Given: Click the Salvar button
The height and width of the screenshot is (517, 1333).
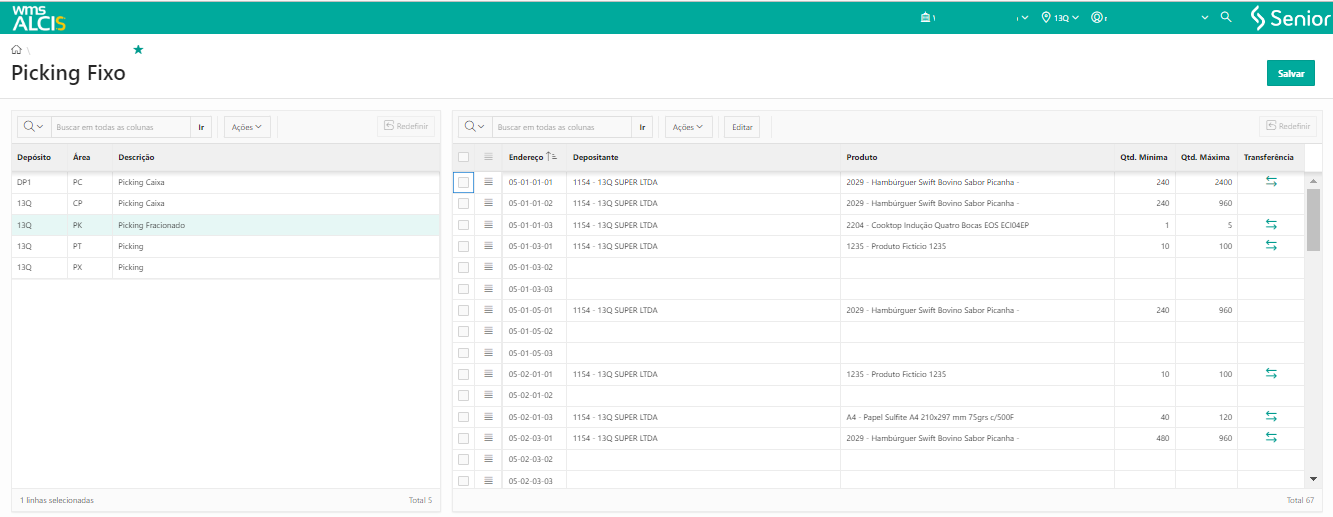Looking at the screenshot, I should tap(1291, 74).
